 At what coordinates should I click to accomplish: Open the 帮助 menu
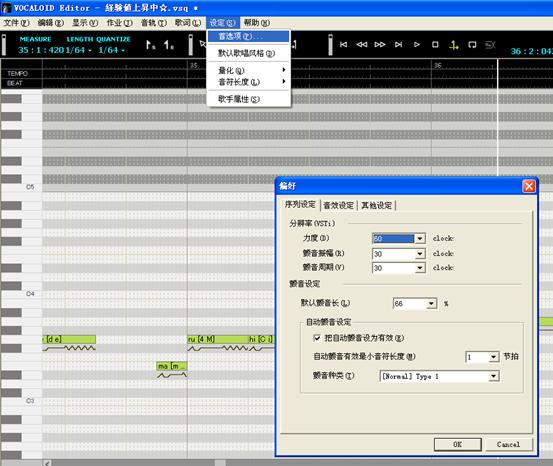coord(257,23)
